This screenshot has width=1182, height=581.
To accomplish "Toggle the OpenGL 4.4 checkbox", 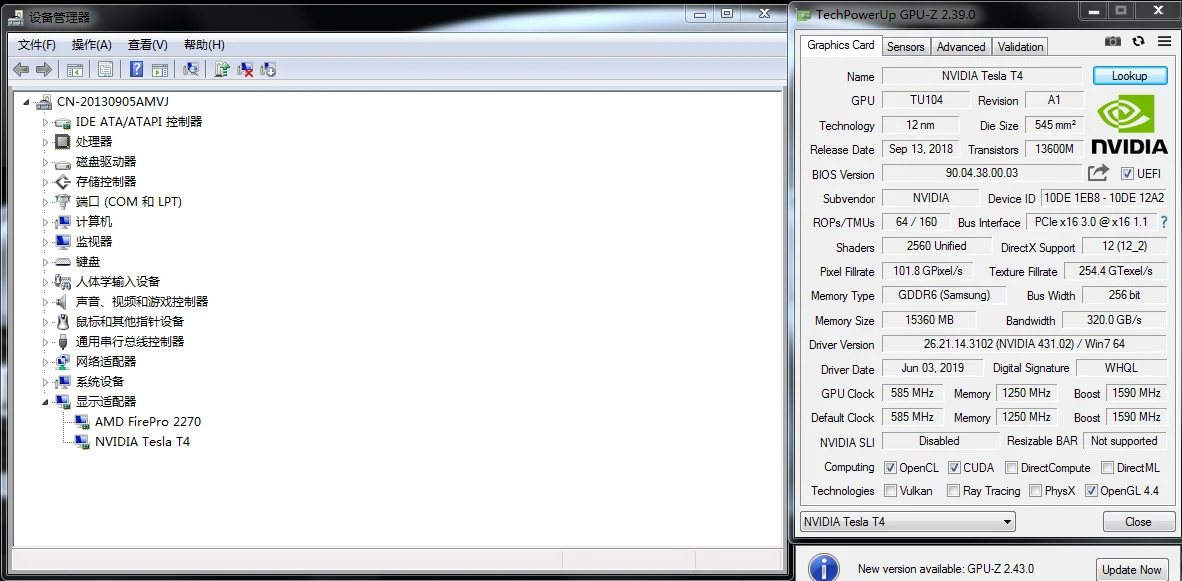I will point(1091,491).
